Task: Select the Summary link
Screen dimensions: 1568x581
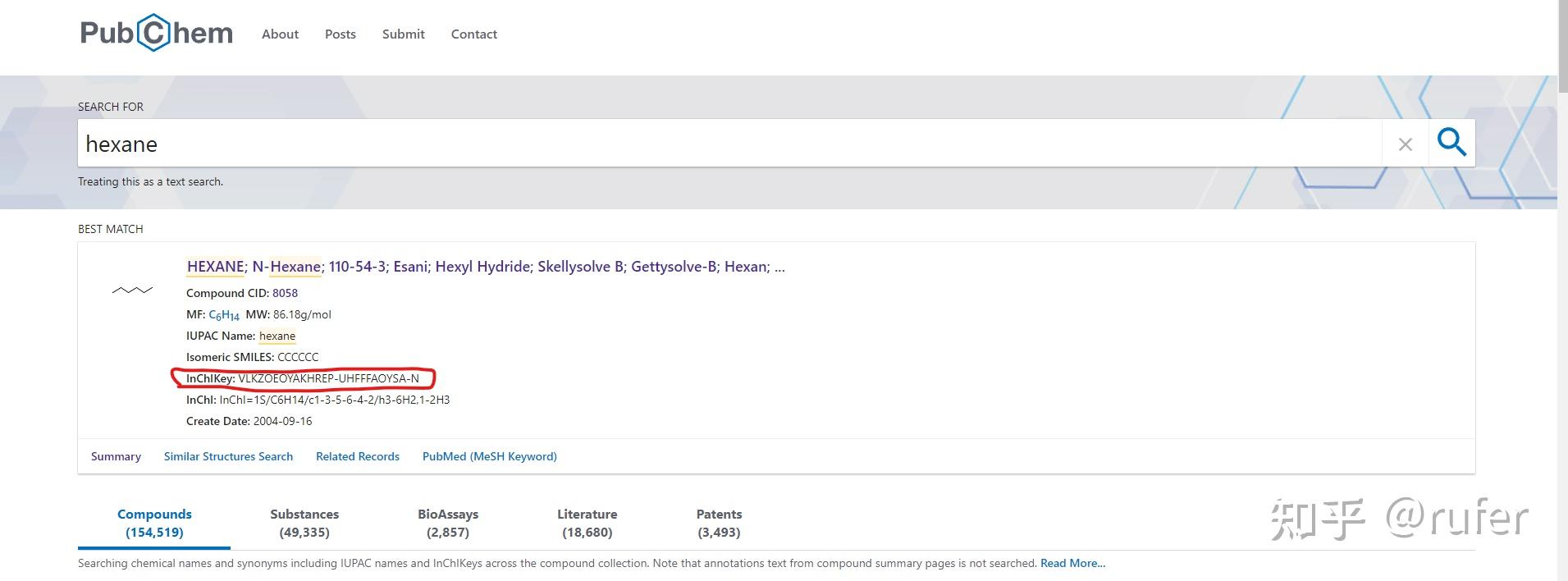Action: [x=116, y=456]
